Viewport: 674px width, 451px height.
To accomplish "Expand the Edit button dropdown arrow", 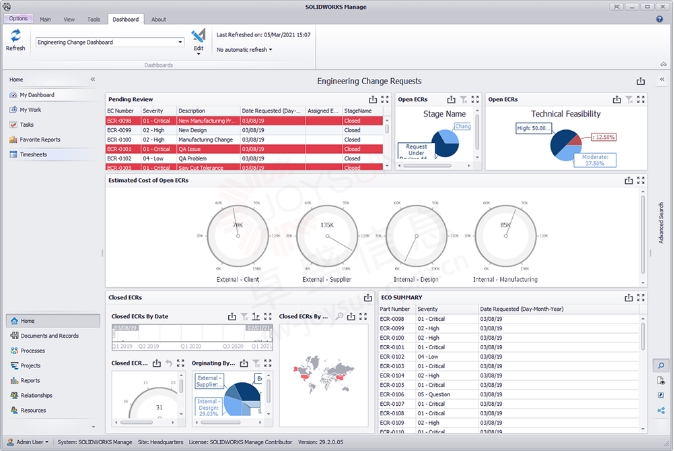I will click(198, 54).
